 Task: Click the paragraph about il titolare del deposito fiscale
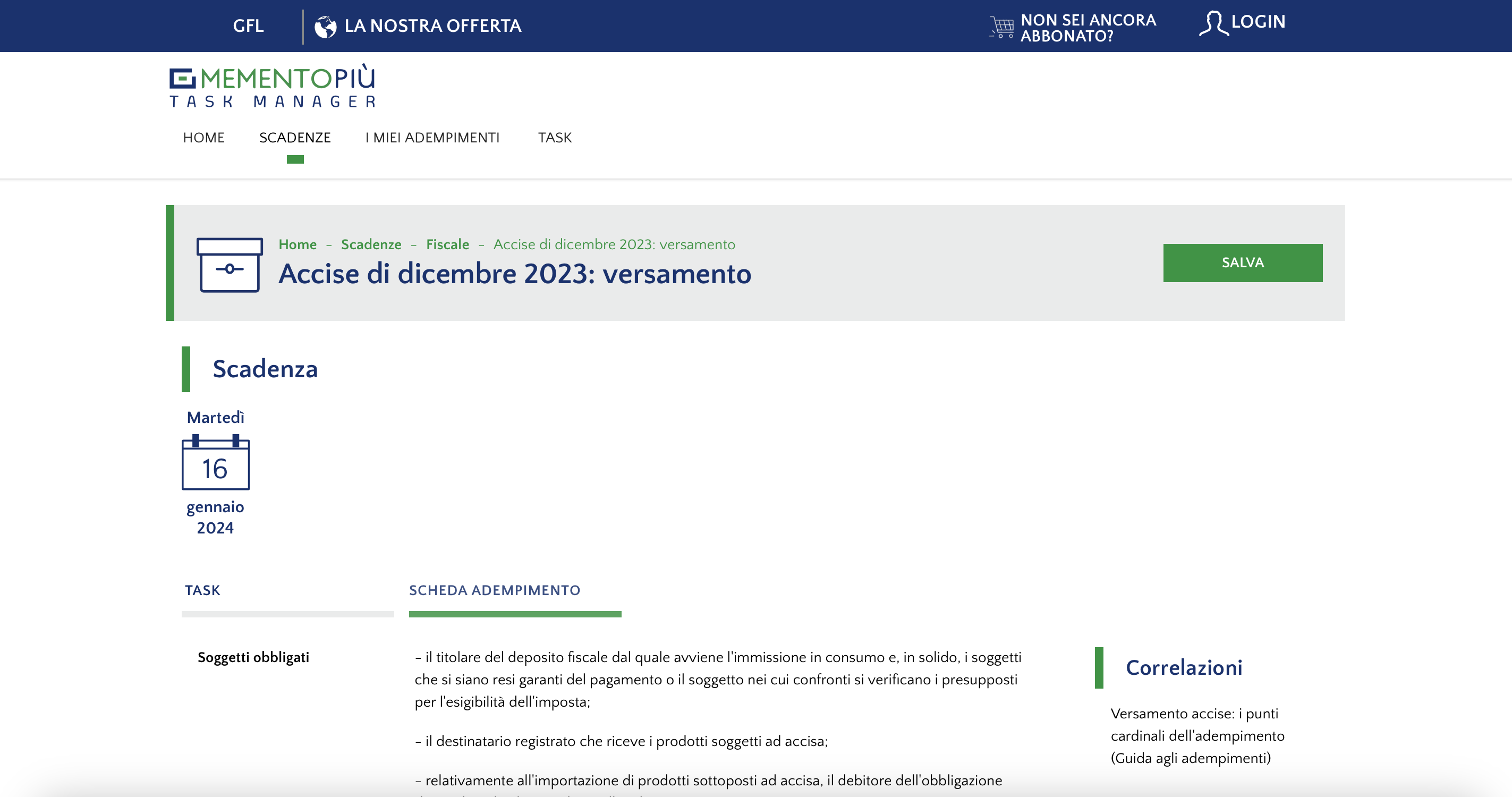718,680
